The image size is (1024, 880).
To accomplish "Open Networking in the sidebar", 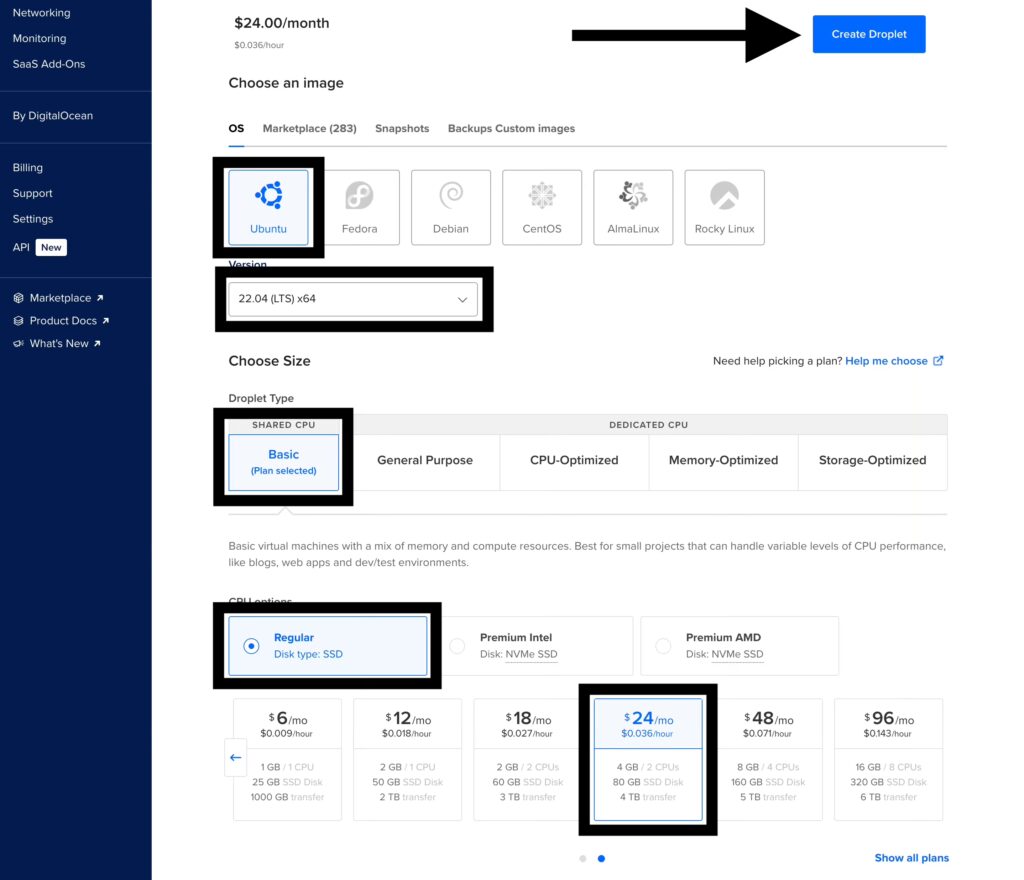I will tap(41, 13).
